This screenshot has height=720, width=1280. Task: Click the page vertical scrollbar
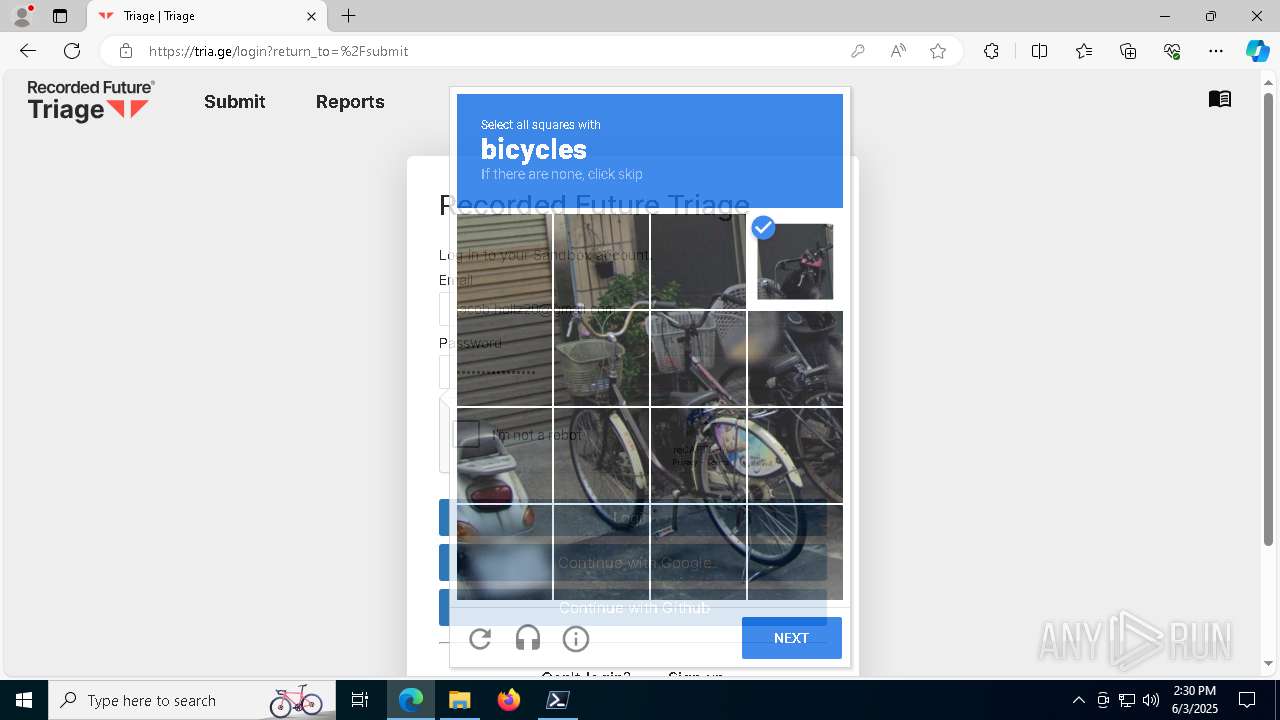tap(1269, 320)
